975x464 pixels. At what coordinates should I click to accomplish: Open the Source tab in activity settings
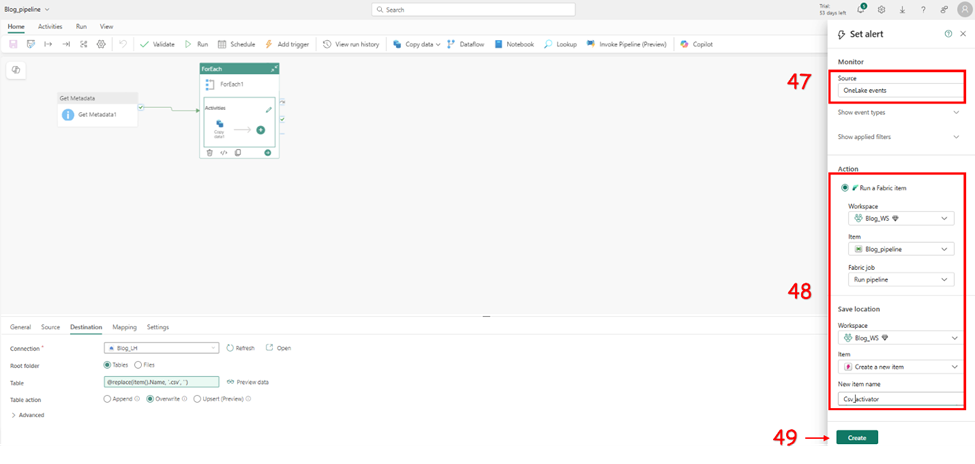pos(50,327)
